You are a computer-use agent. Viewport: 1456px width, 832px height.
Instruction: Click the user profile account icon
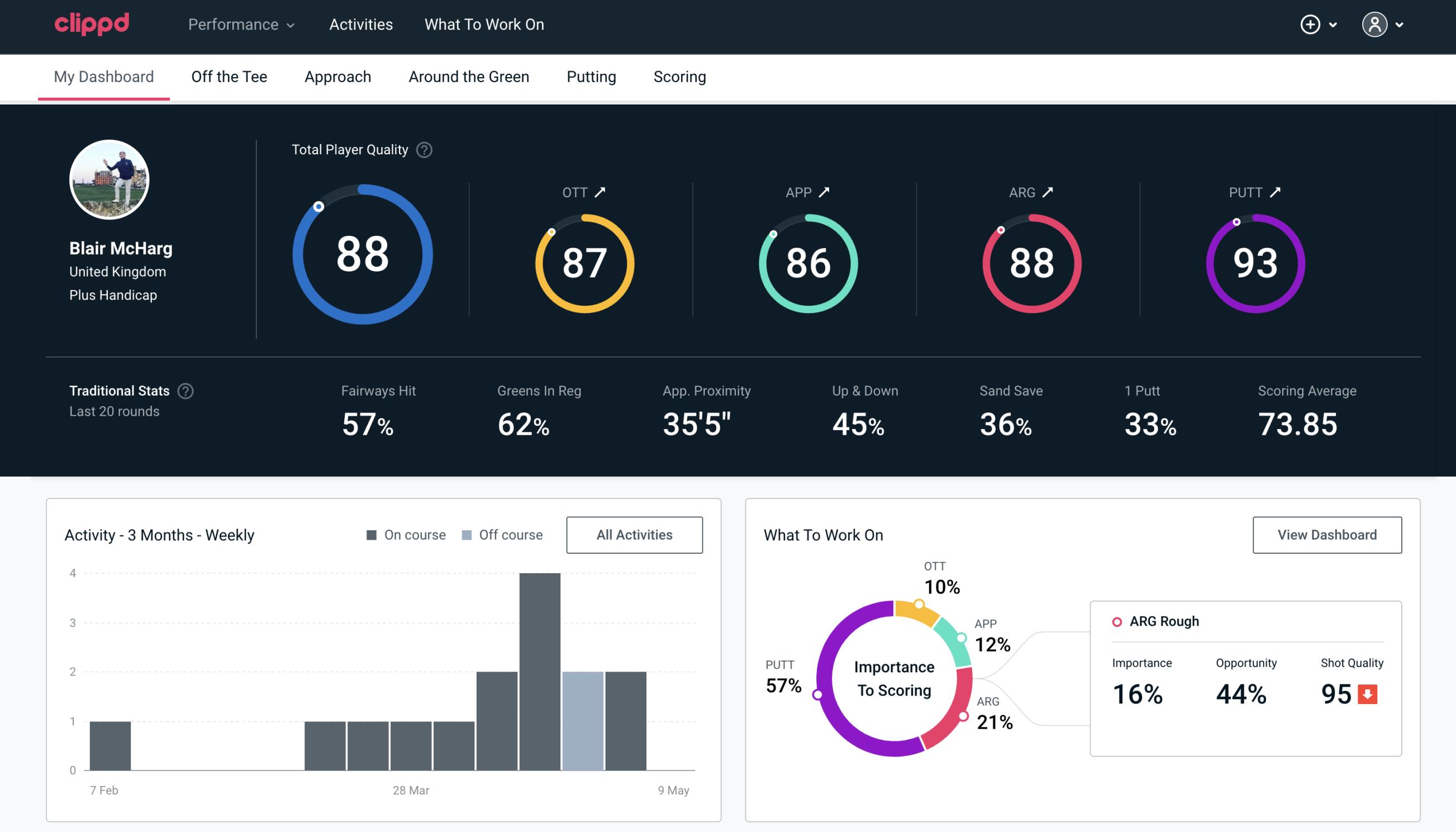[x=1375, y=25]
